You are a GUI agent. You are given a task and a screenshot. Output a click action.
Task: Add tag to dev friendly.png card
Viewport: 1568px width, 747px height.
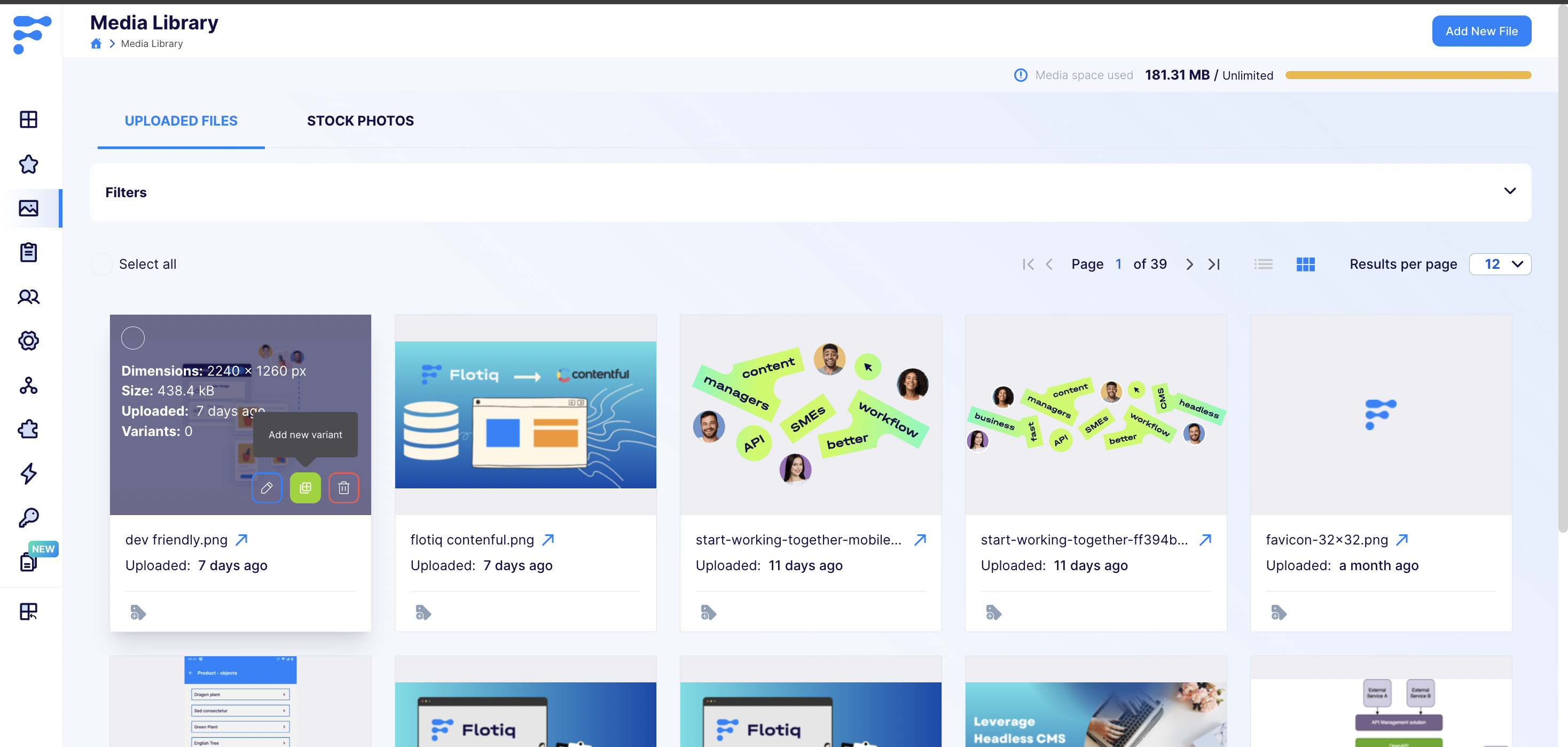tap(138, 612)
